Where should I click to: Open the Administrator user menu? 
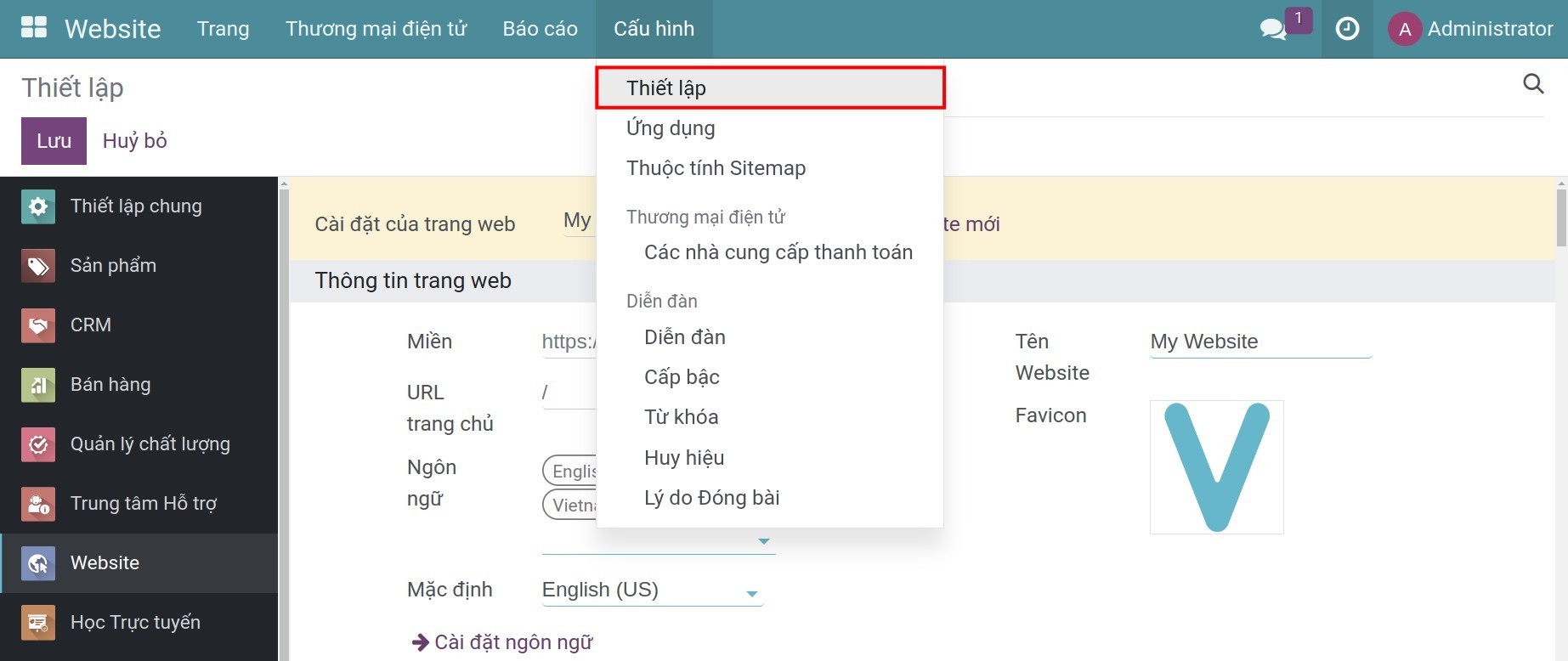1472,29
